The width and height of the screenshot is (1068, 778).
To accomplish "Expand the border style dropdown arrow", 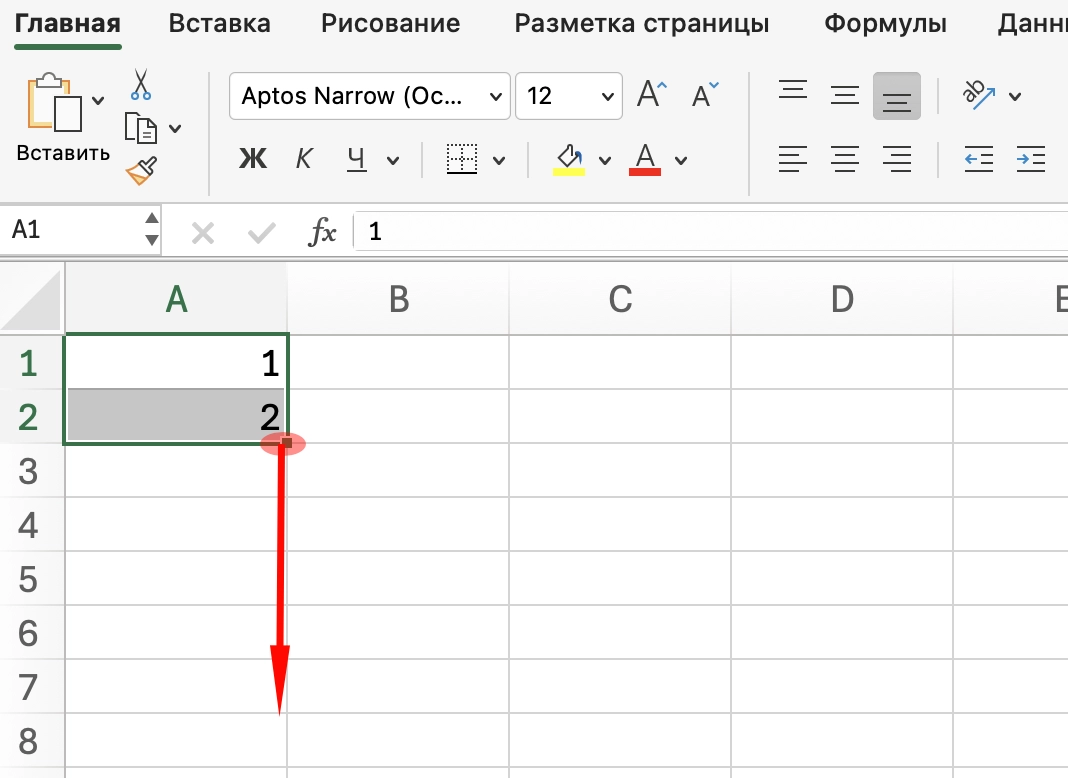I will point(500,159).
